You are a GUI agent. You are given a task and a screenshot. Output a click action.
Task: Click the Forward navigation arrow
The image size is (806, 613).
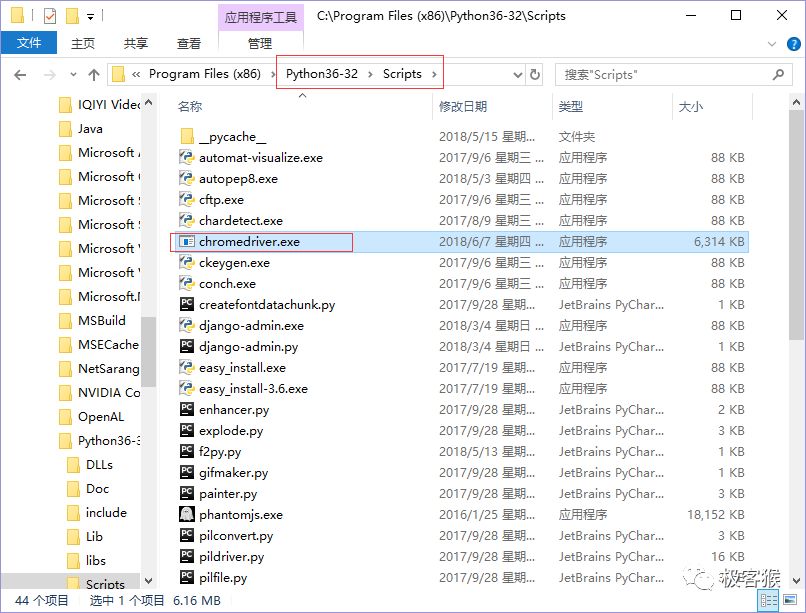(49, 75)
